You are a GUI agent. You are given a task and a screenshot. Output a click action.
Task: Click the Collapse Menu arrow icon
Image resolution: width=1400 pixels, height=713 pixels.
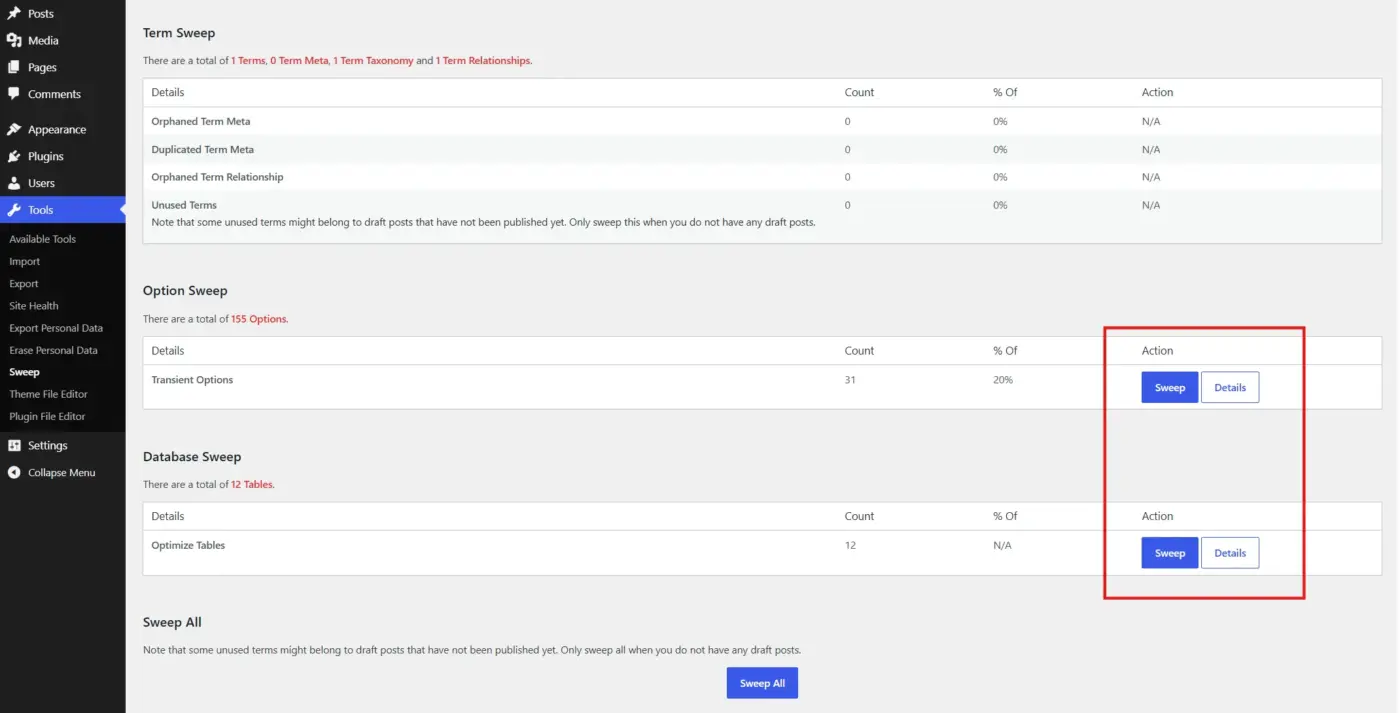coord(14,473)
